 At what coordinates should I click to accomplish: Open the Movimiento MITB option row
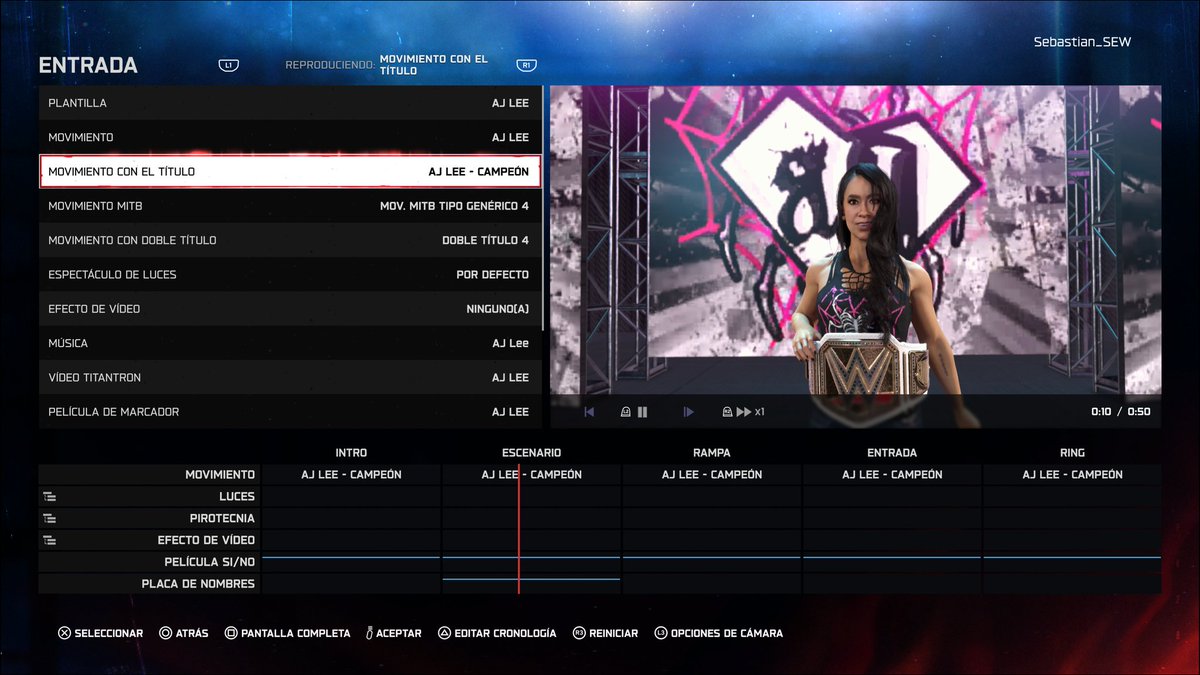(x=290, y=206)
